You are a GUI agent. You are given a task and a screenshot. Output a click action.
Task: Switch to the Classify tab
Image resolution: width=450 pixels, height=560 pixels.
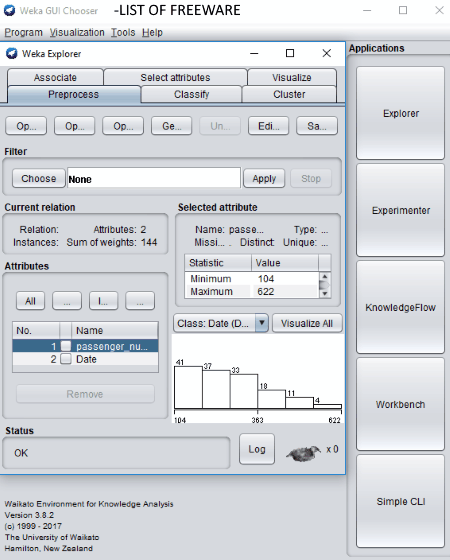pyautogui.click(x=191, y=94)
